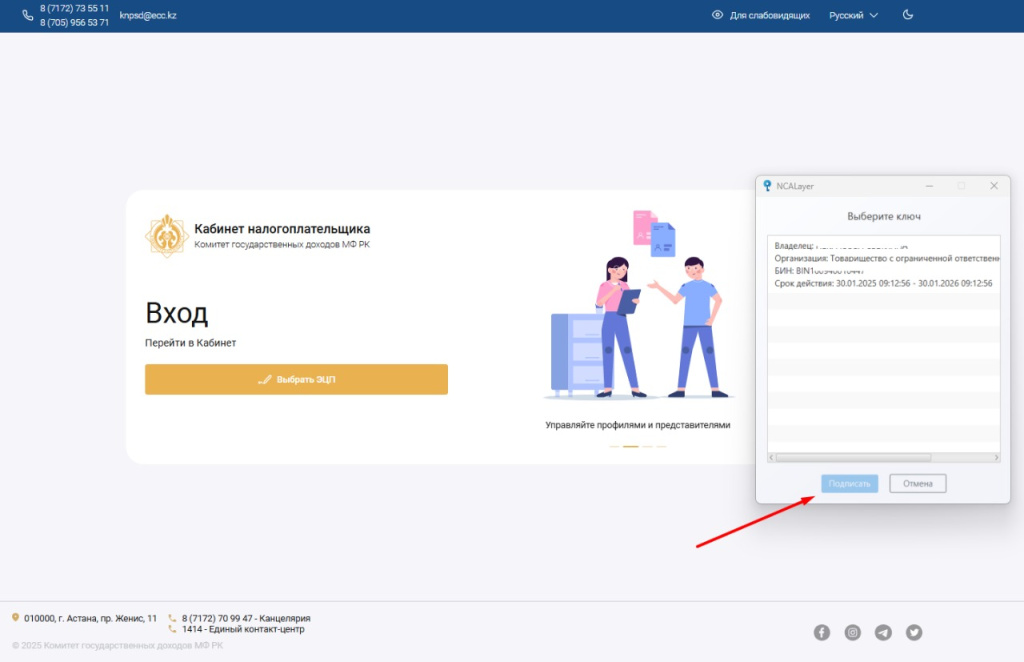Click the phone icon in the top bar
The height and width of the screenshot is (662, 1024).
click(x=27, y=15)
